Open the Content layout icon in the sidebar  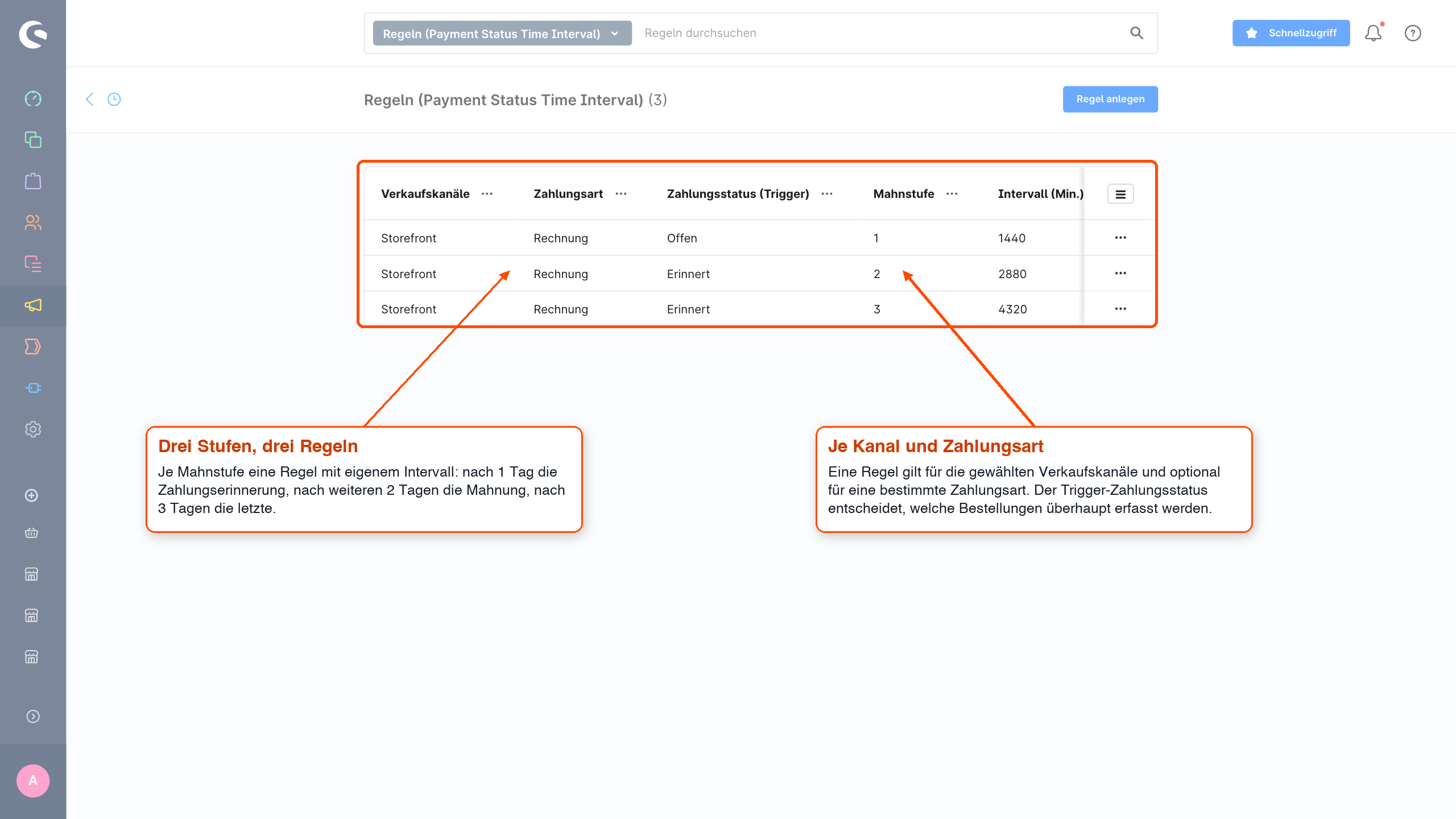[x=33, y=264]
